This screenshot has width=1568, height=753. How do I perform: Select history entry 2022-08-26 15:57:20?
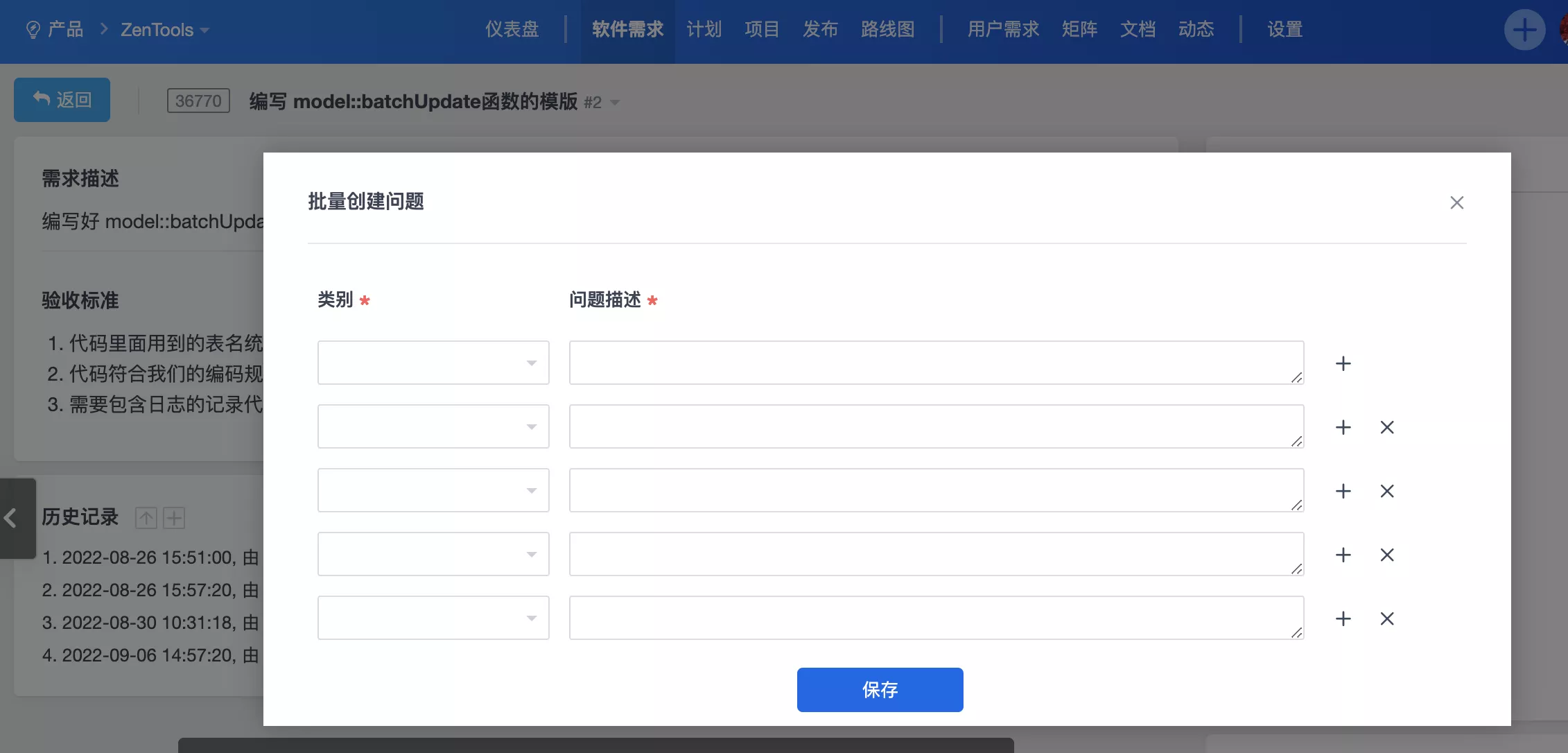[x=150, y=590]
